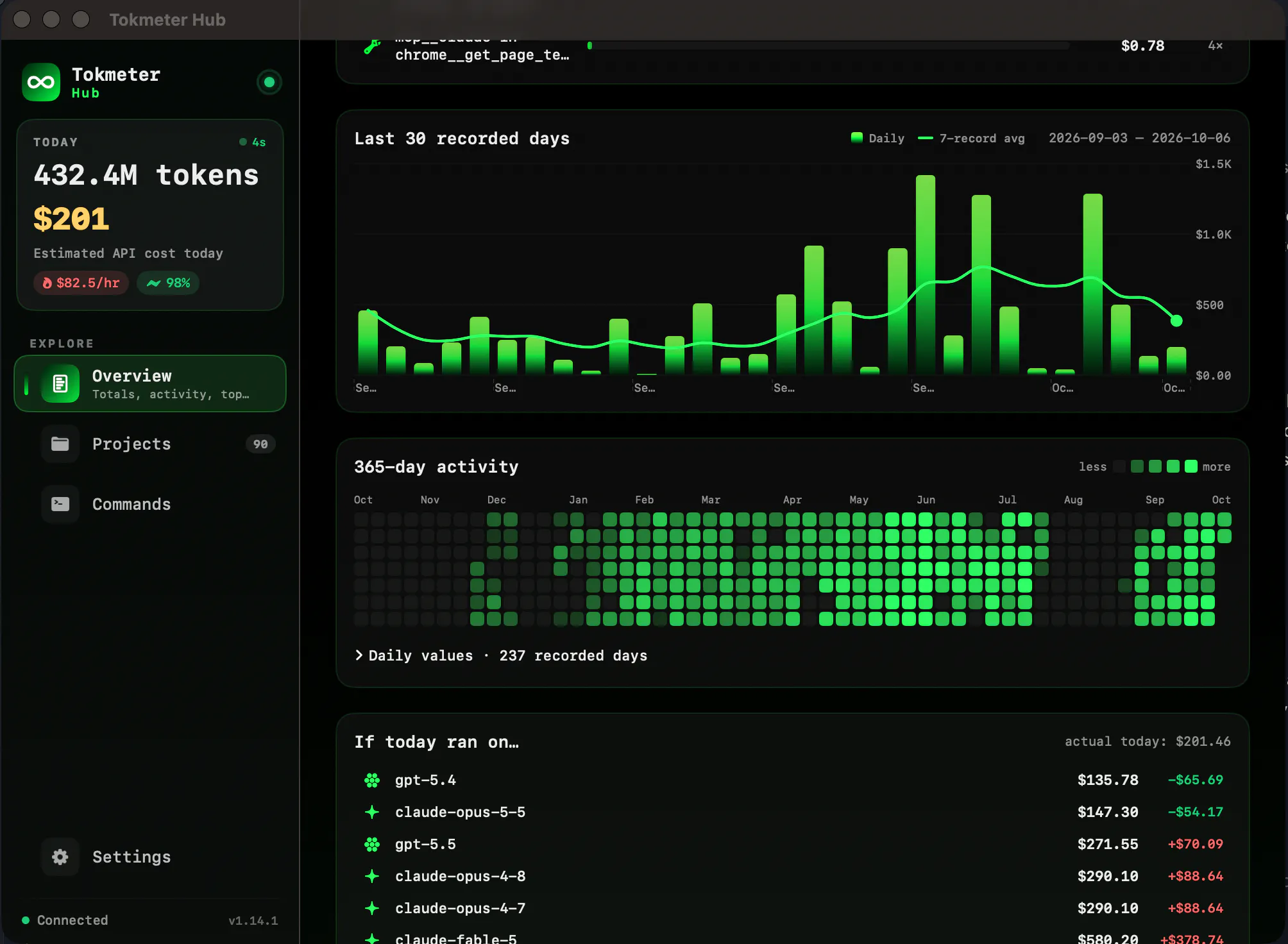Click the tallest bar in the chart
This screenshot has width=1288, height=944.
pos(926,274)
